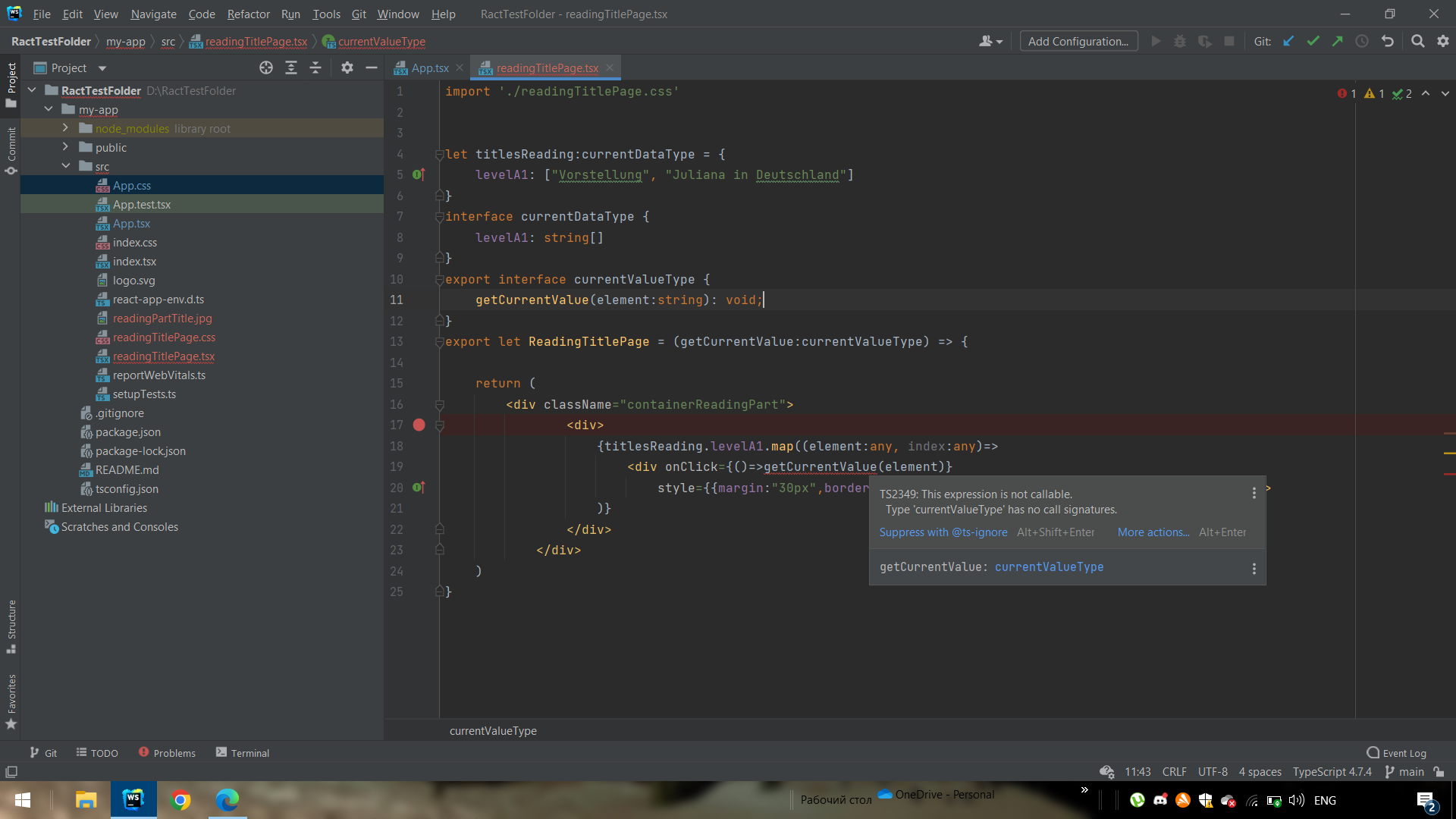Viewport: 1456px width, 819px height.
Task: Open Microsoft Edge from the taskbar
Action: [x=227, y=800]
